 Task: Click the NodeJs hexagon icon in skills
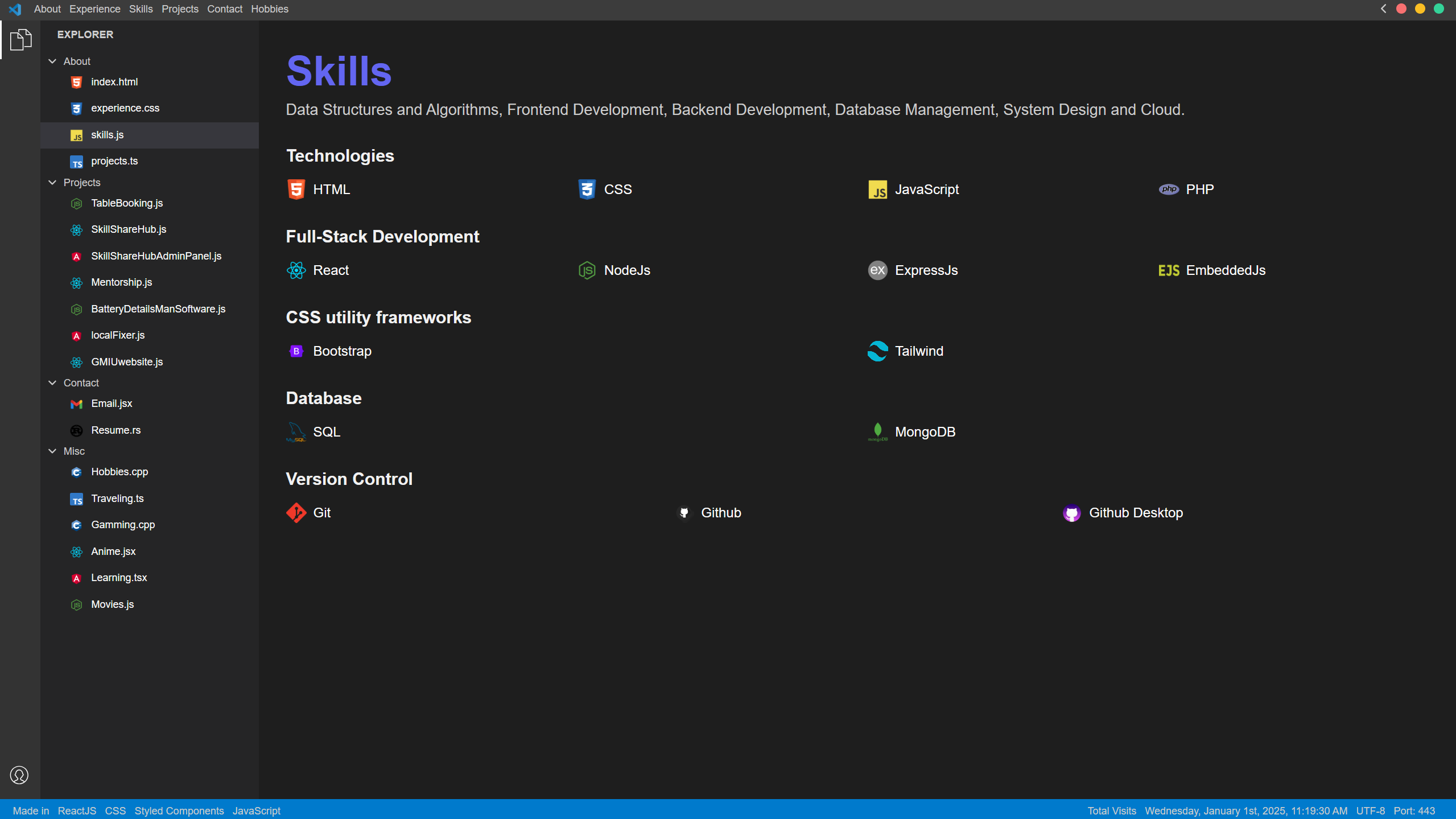point(587,270)
